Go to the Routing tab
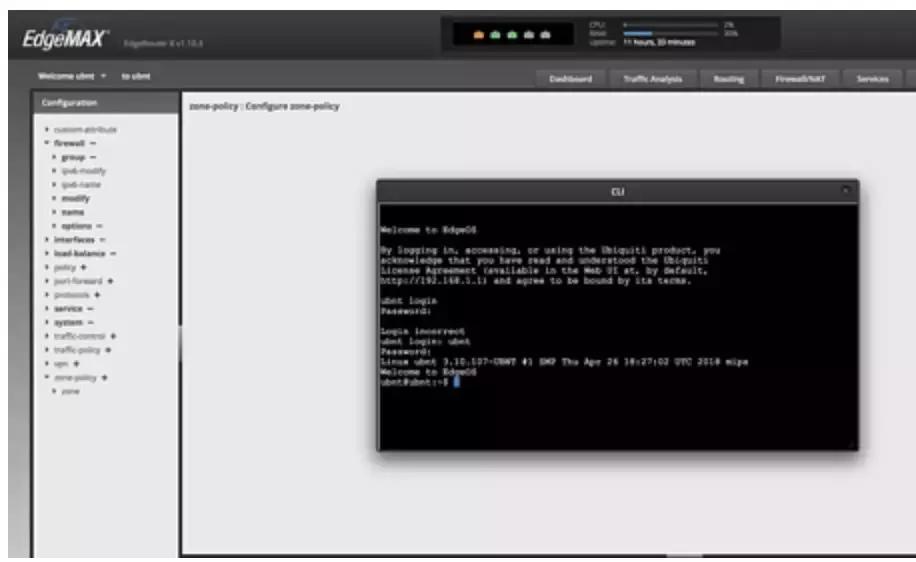The height and width of the screenshot is (562, 916). [729, 79]
